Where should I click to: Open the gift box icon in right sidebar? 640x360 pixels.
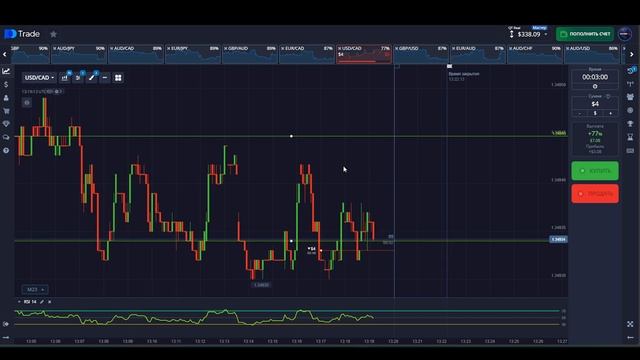pos(631,97)
